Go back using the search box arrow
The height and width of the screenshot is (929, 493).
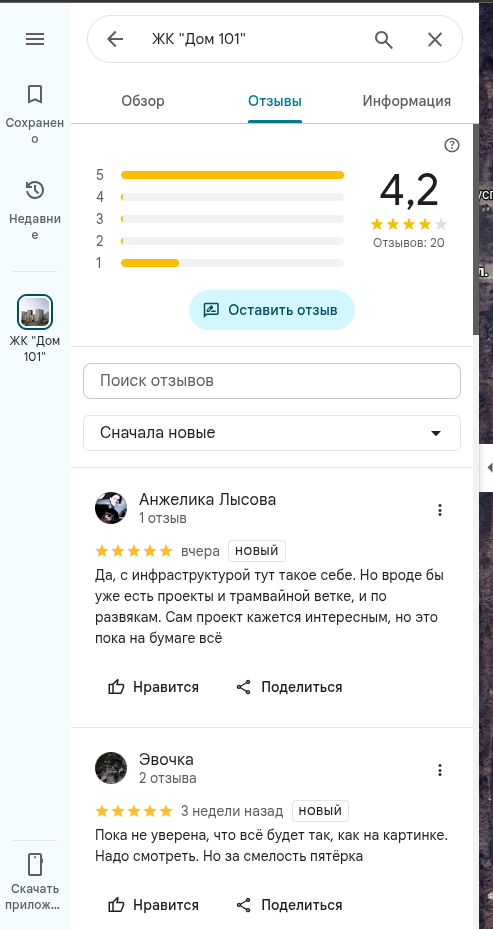coord(115,40)
